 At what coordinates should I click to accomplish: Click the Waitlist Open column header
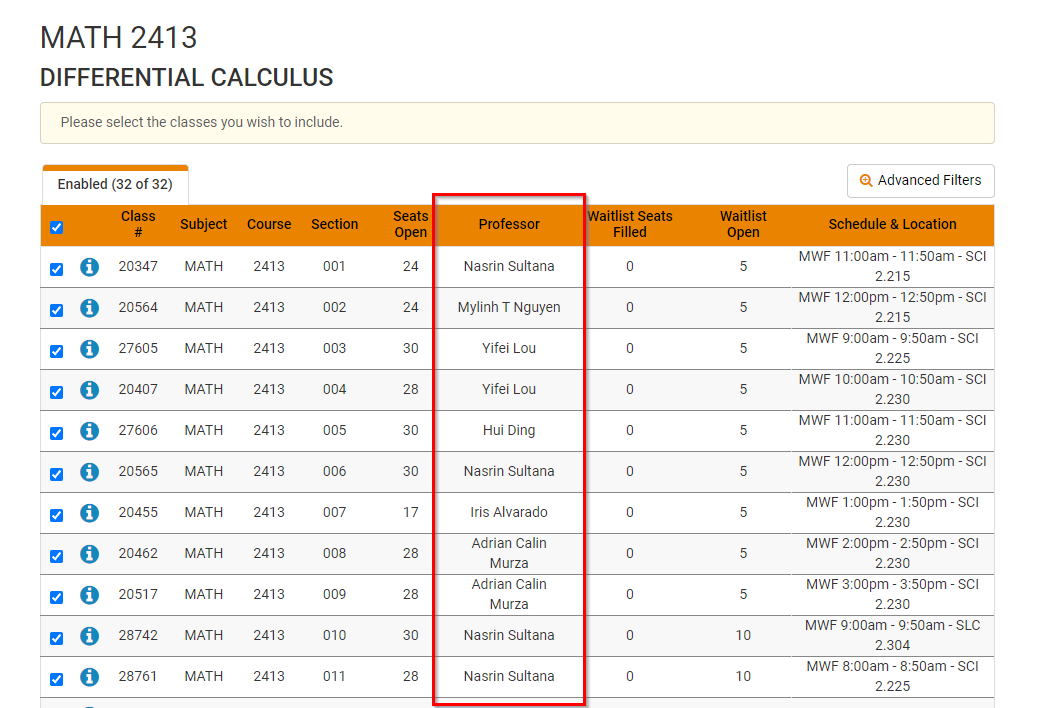[743, 224]
